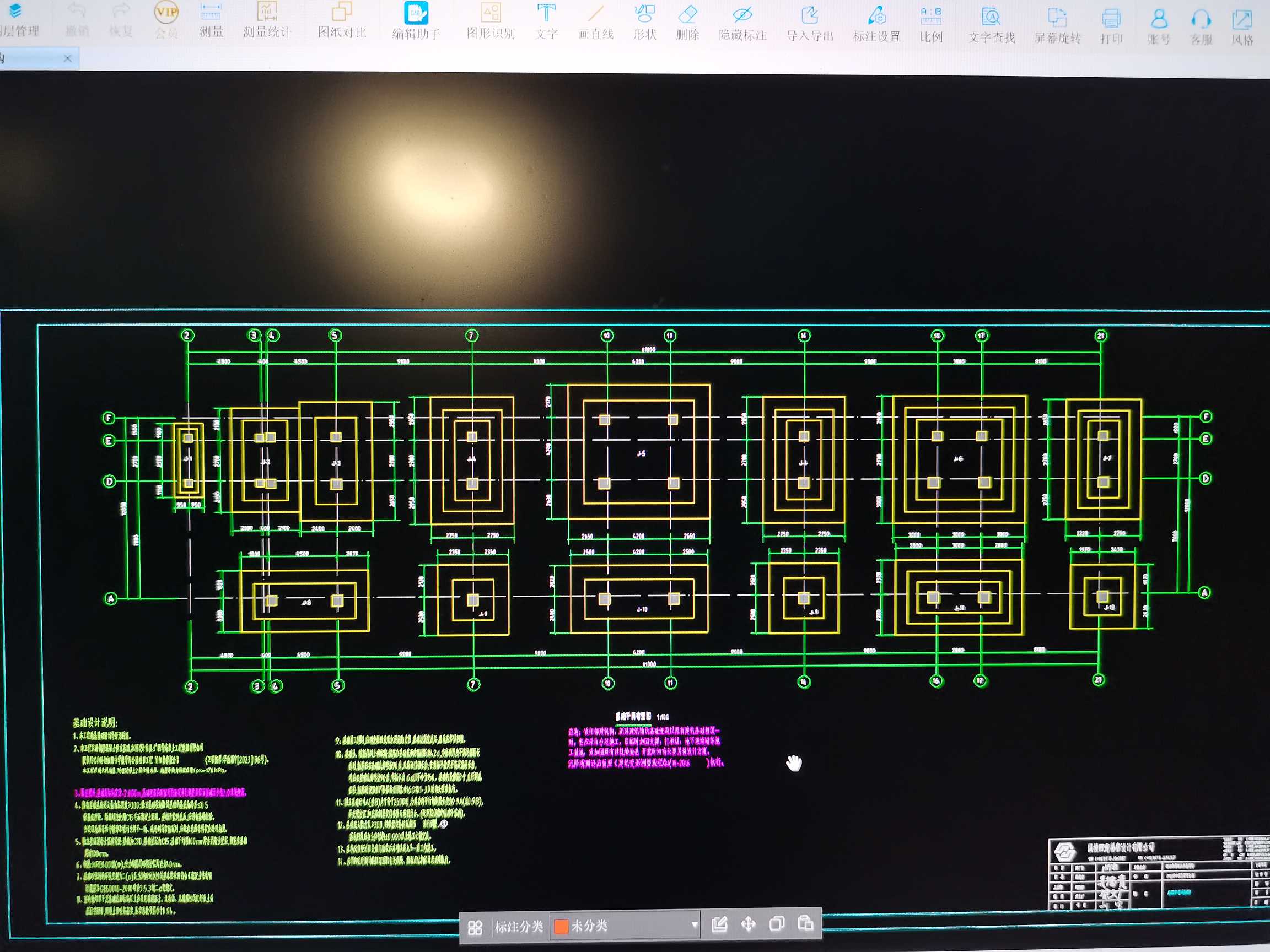Click top axis bubble number 14

(x=804, y=335)
